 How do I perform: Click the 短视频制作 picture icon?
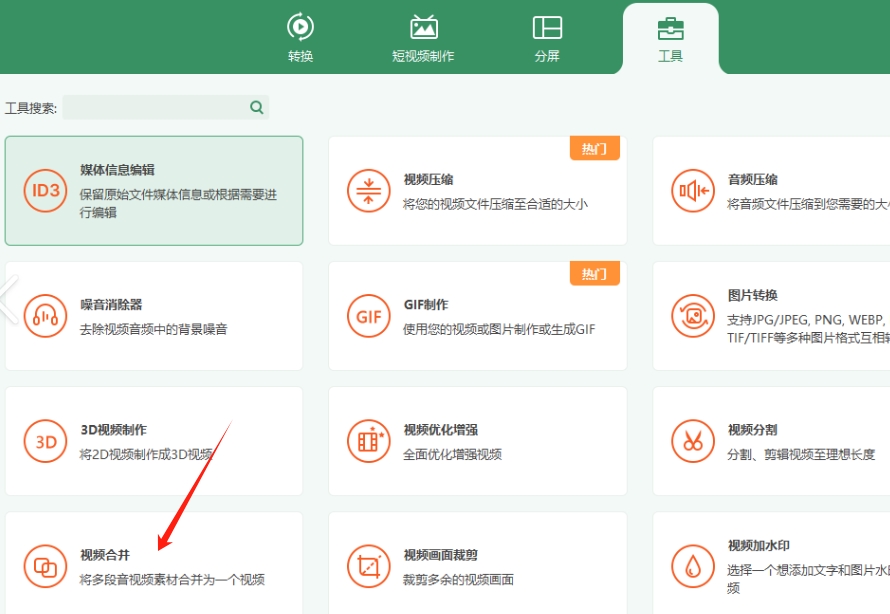[x=423, y=27]
